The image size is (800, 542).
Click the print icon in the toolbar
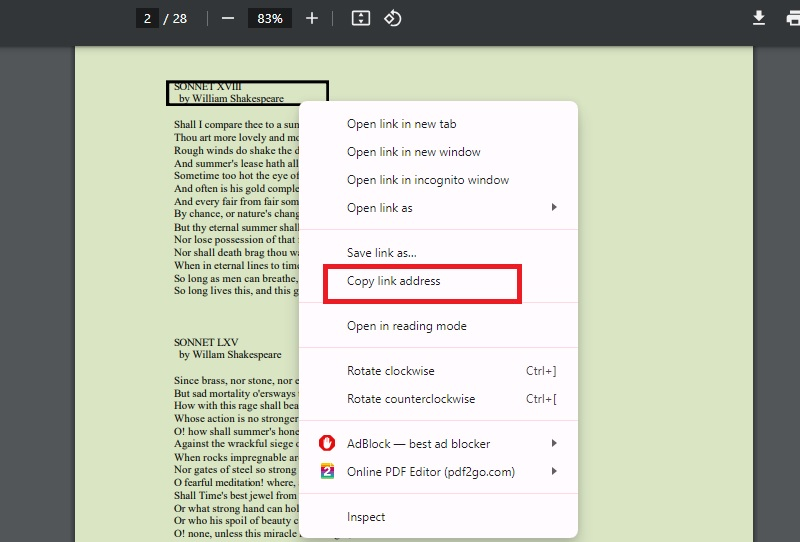click(793, 18)
